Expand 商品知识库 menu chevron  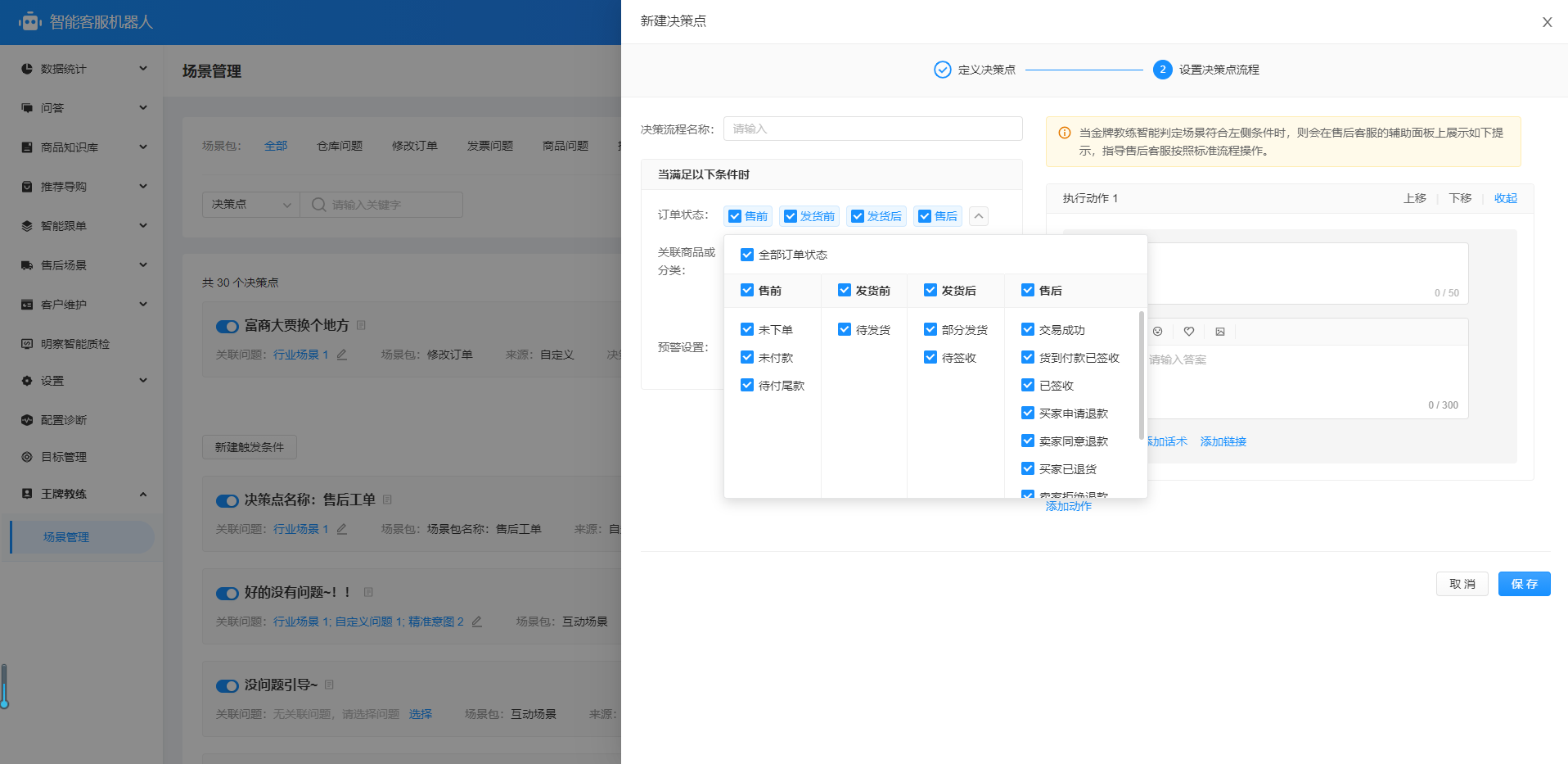(x=143, y=147)
